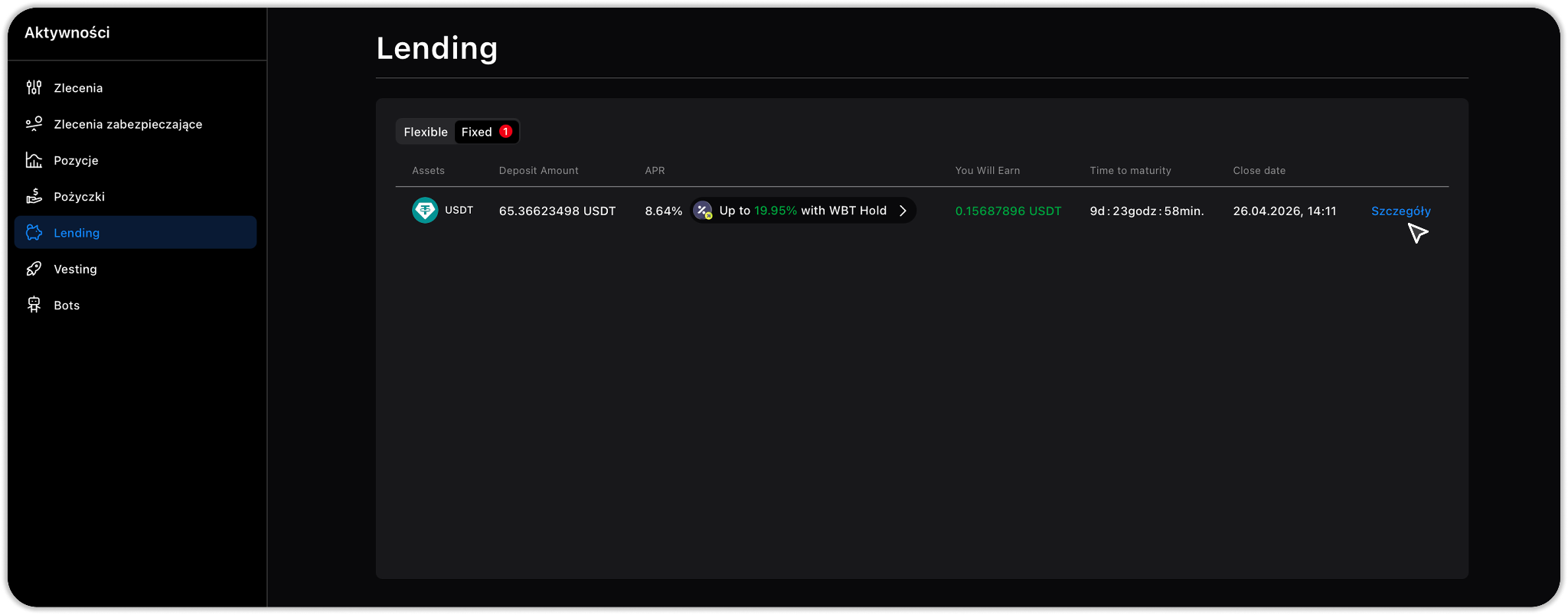The height and width of the screenshot is (615, 1568).
Task: Select the Fixed lending tab
Action: [x=476, y=132]
